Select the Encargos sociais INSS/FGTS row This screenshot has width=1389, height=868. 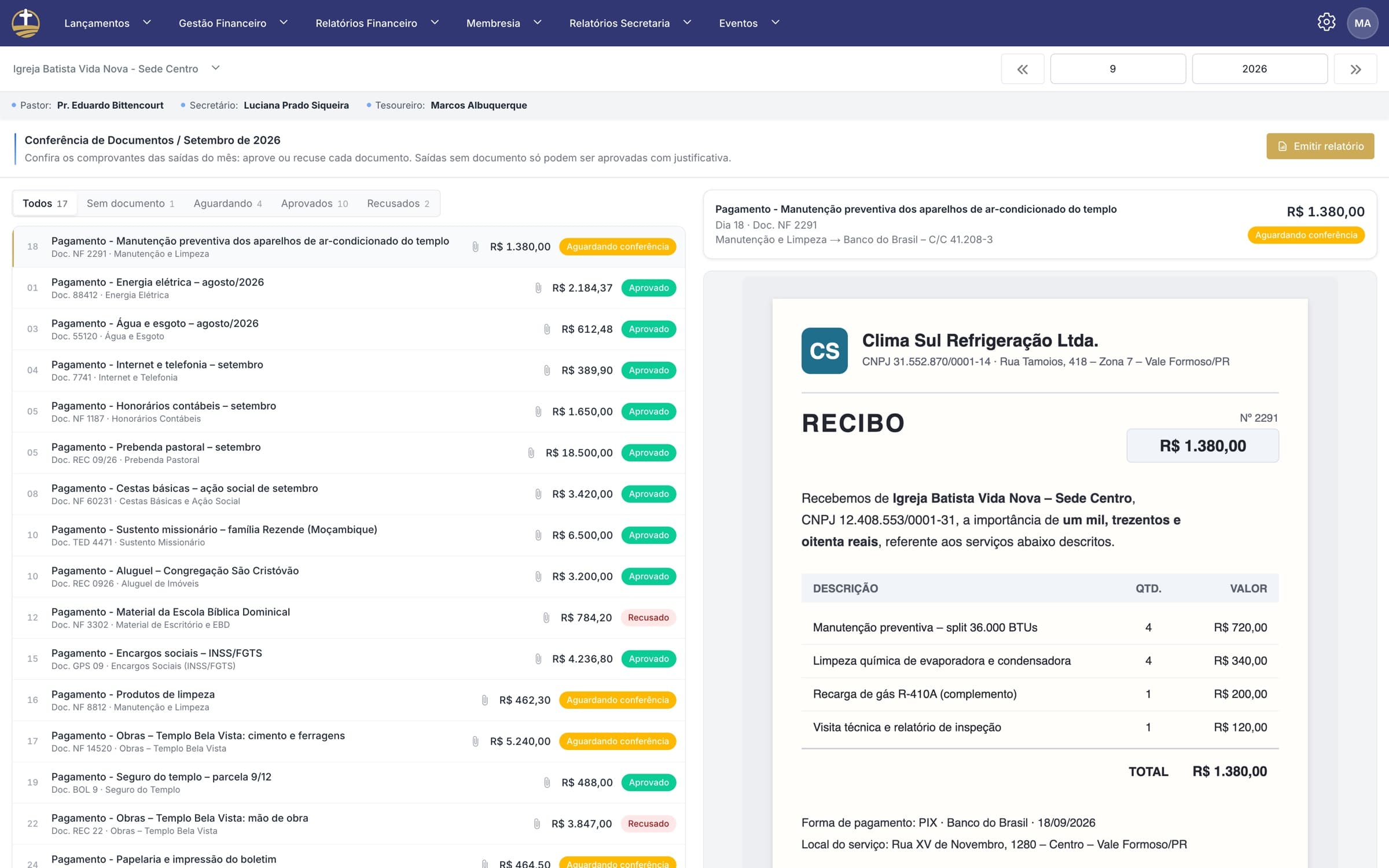point(348,659)
